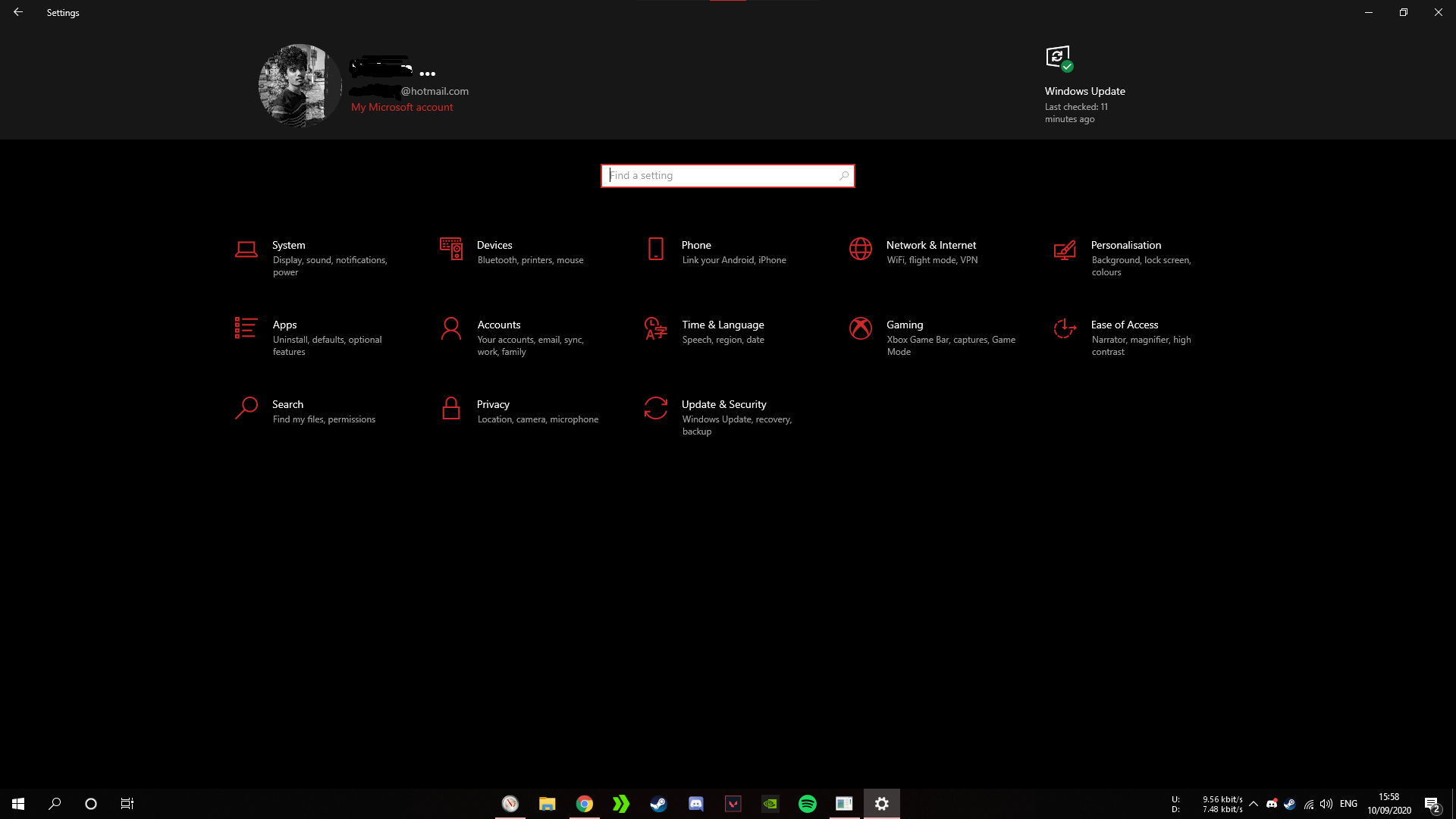Open Privacy padlock icon
This screenshot has height=819, width=1456.
coord(451,408)
